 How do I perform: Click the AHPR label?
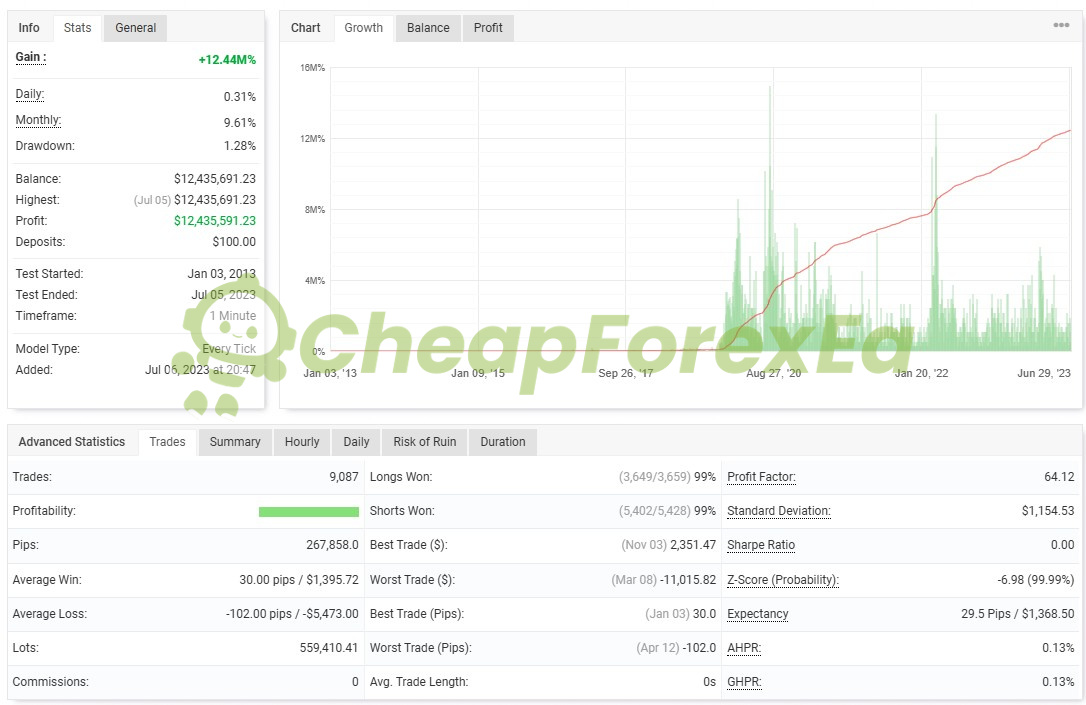(744, 648)
